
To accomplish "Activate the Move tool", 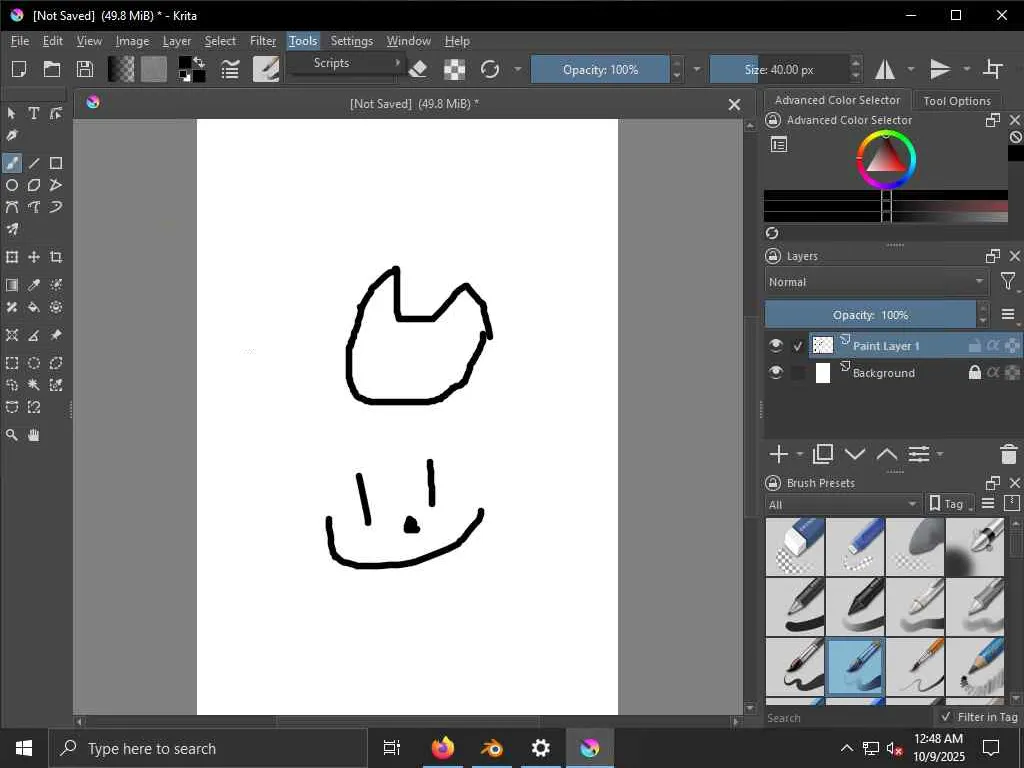I will (x=34, y=257).
